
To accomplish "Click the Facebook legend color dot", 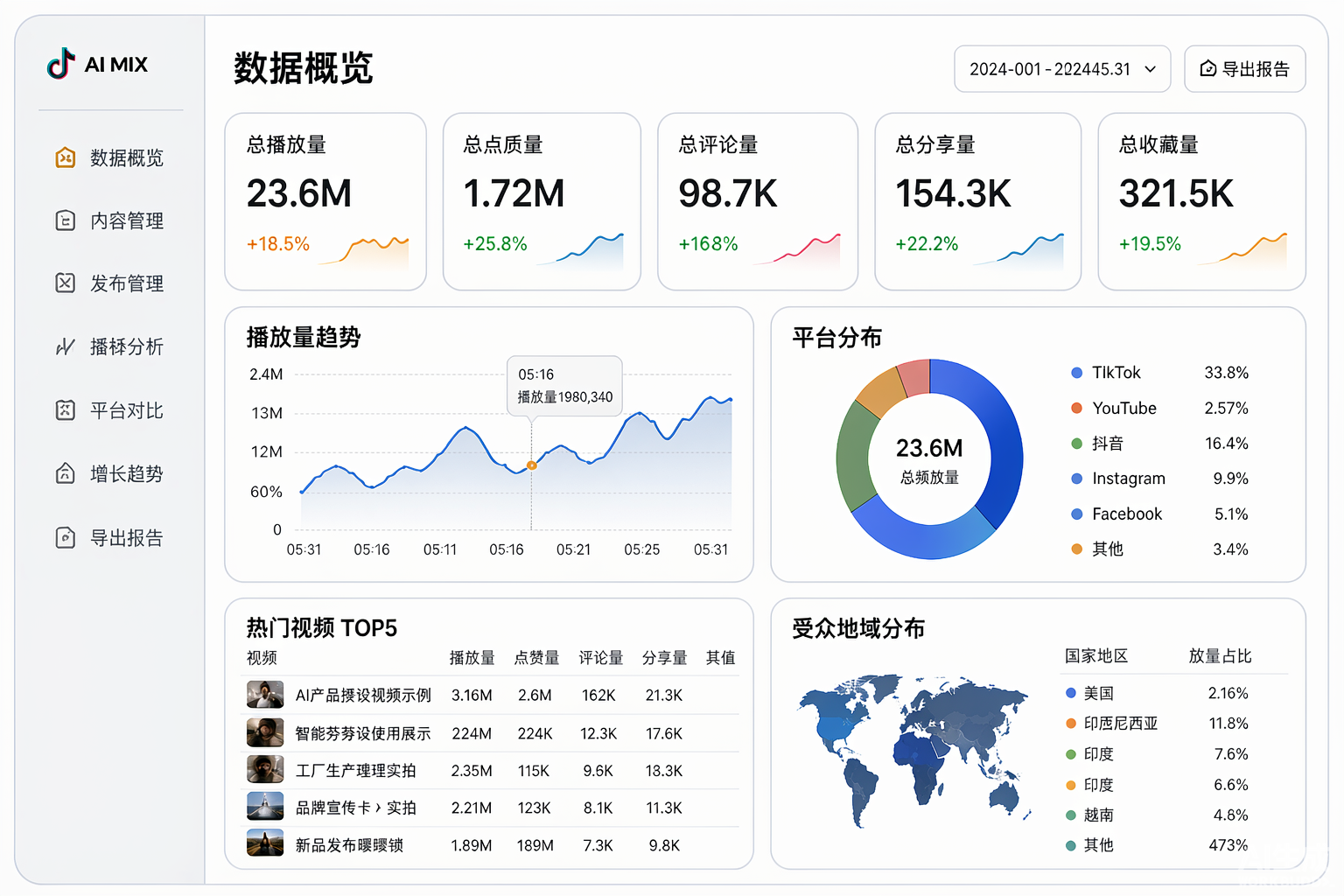I will tap(1077, 514).
